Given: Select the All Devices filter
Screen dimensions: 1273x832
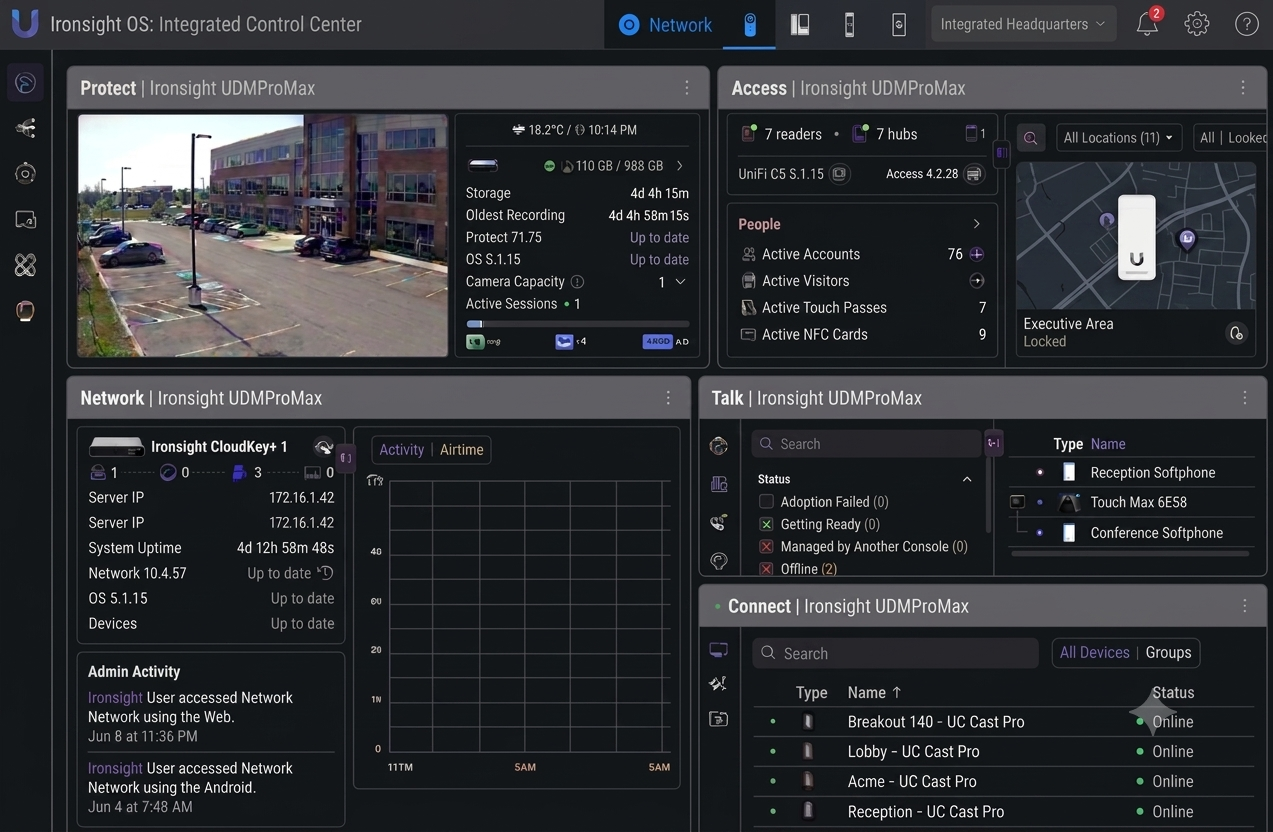Looking at the screenshot, I should point(1094,653).
